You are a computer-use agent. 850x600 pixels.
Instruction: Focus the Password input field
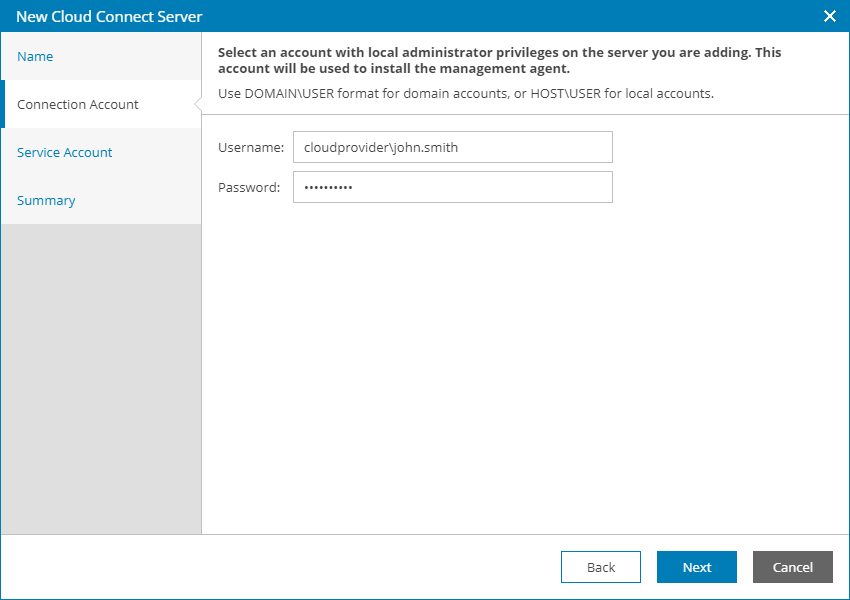point(452,187)
